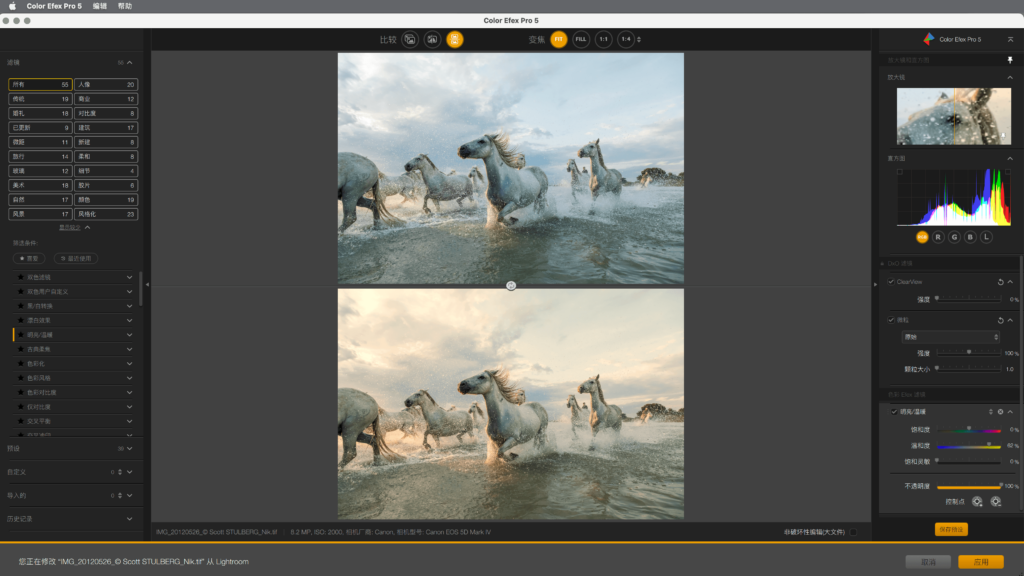Select the 风景 filter category
1024x576 pixels.
[x=40, y=214]
